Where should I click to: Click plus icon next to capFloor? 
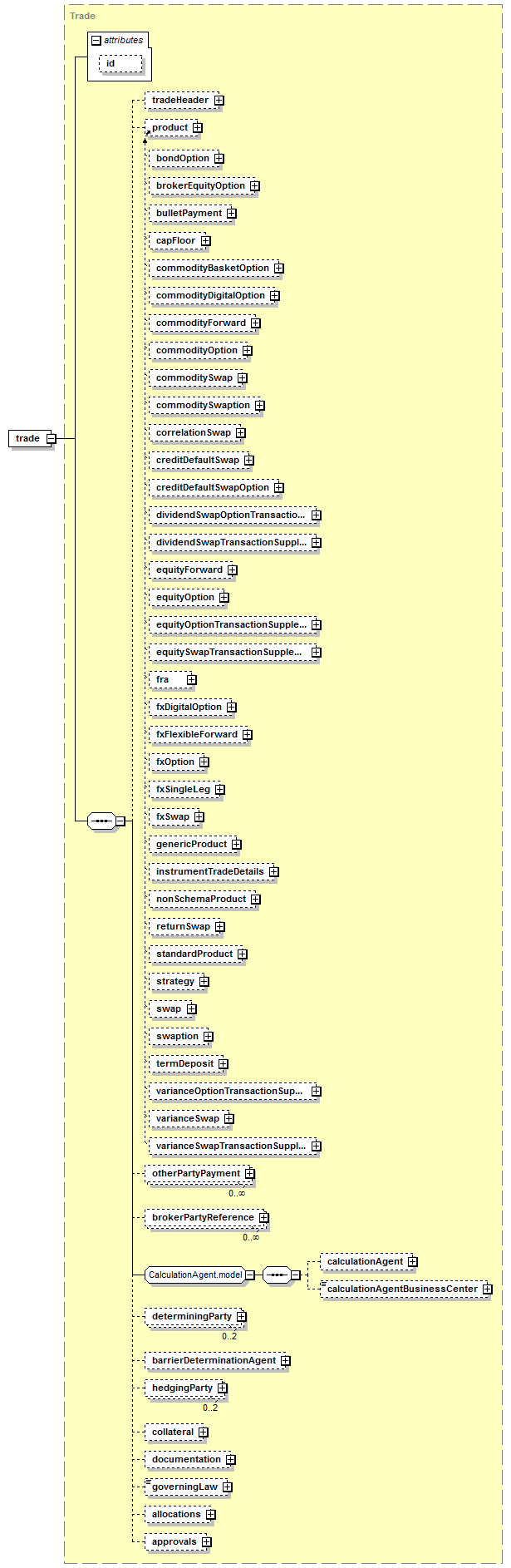point(205,240)
